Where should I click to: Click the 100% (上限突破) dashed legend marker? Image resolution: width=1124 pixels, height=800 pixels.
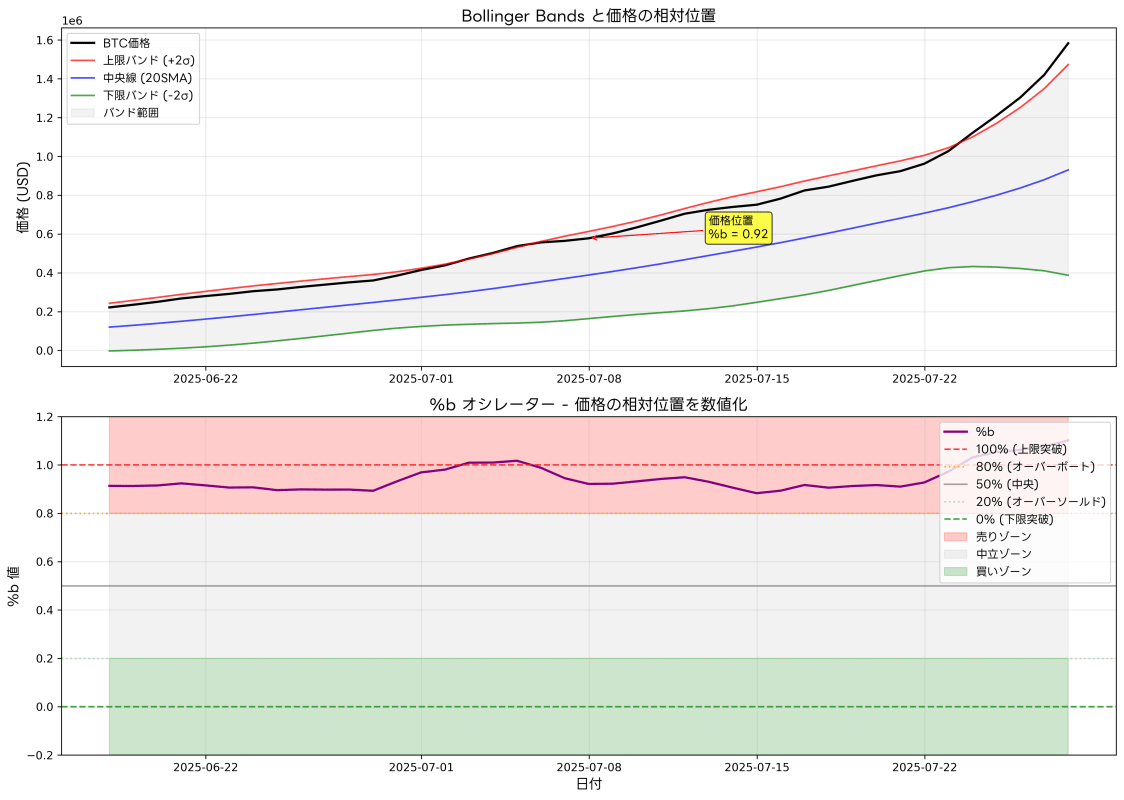pos(956,449)
